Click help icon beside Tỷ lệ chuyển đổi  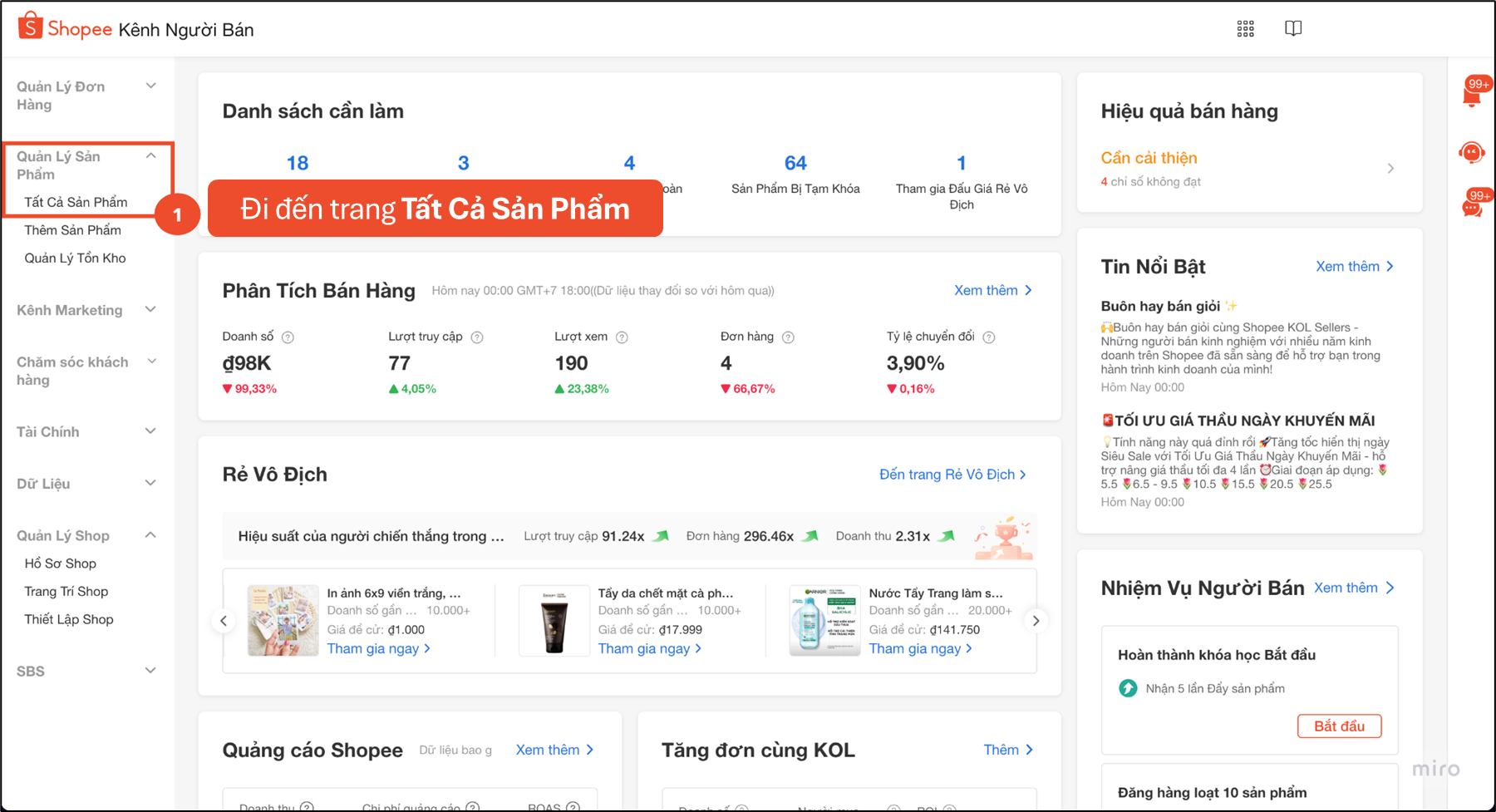coord(989,337)
